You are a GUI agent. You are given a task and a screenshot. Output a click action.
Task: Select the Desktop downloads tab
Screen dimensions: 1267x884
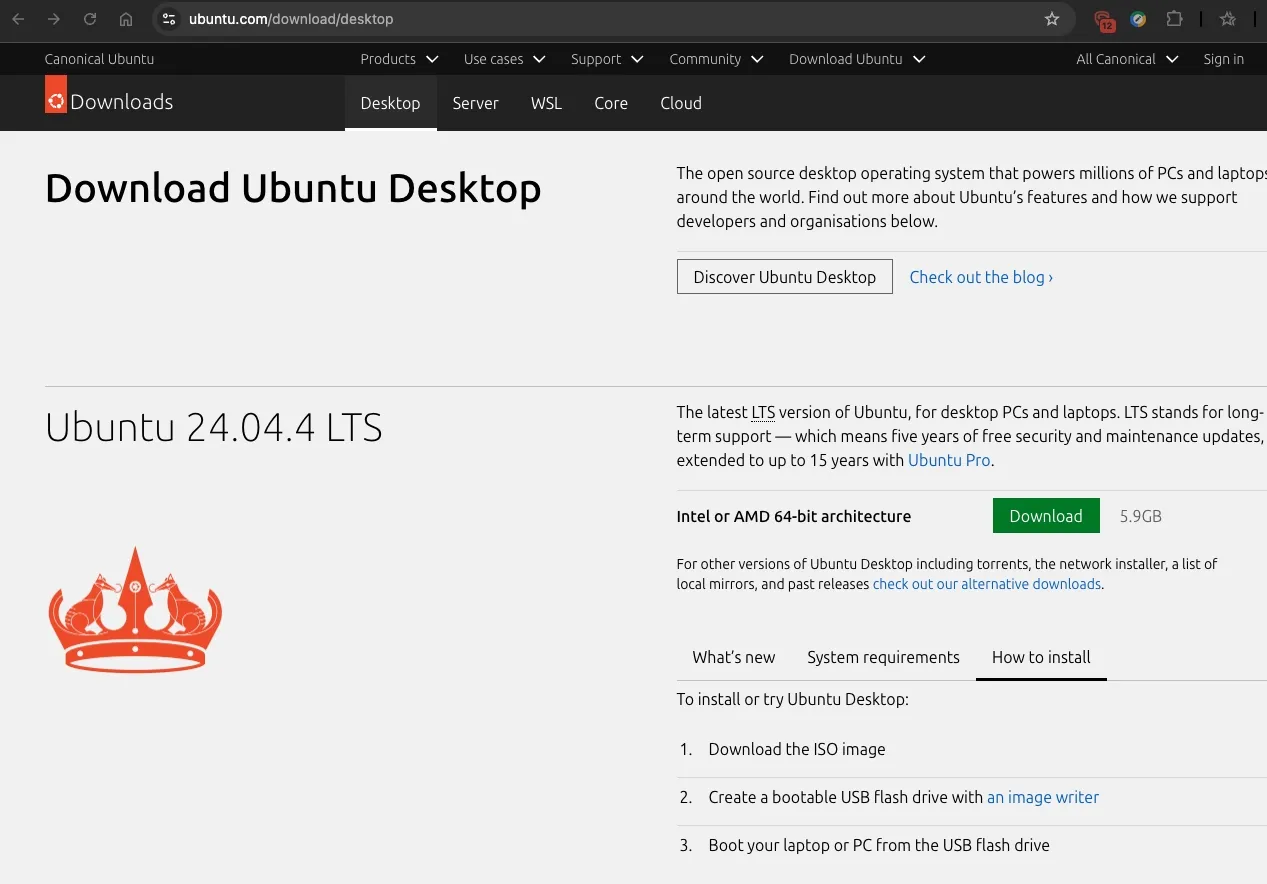(390, 103)
